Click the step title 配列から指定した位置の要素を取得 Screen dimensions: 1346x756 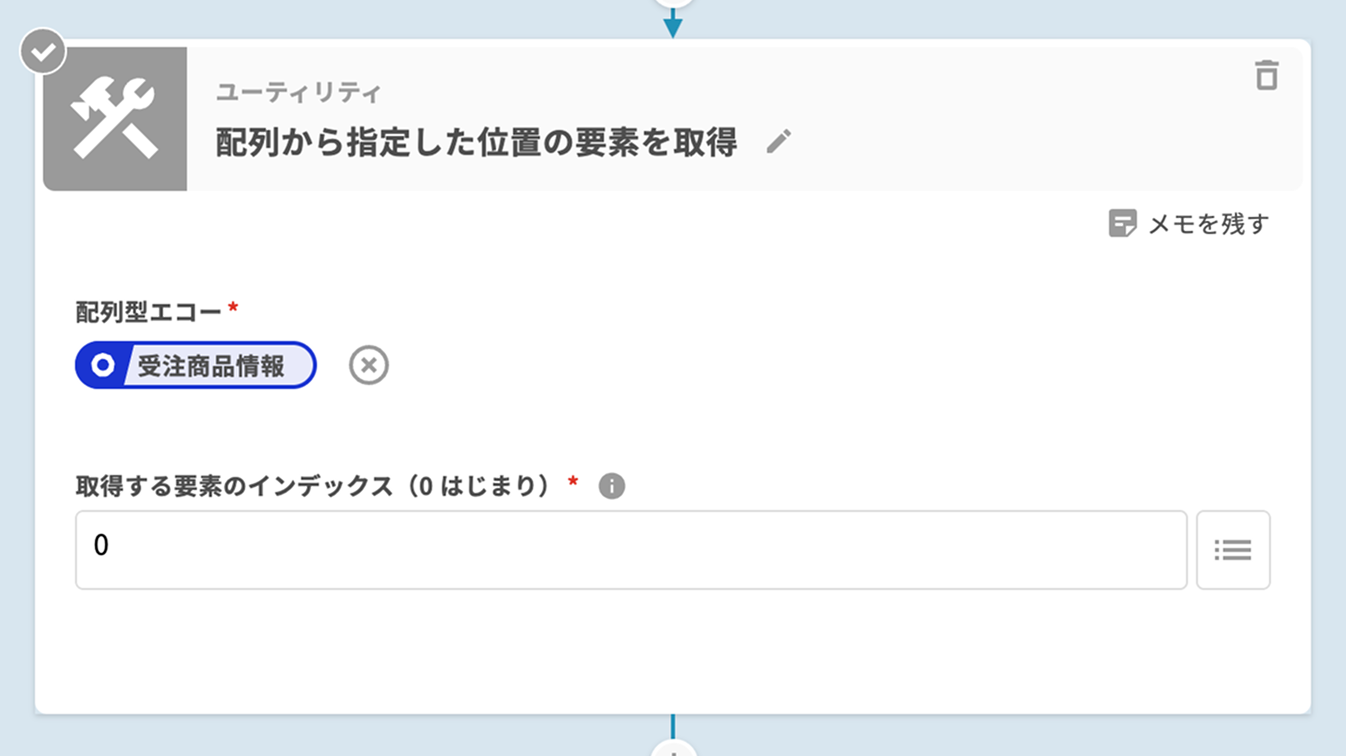[x=476, y=143]
